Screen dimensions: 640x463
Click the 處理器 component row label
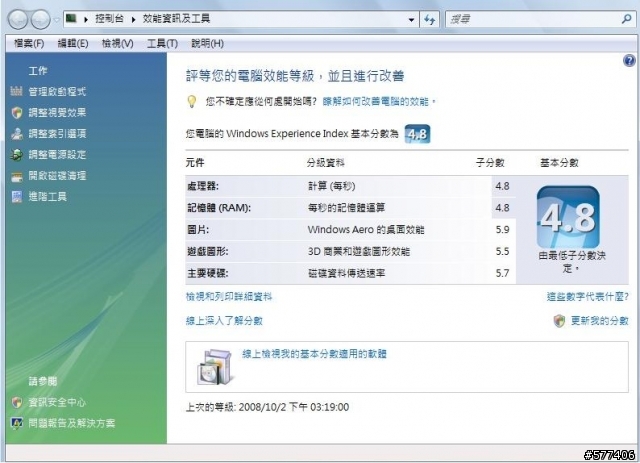pos(203,186)
